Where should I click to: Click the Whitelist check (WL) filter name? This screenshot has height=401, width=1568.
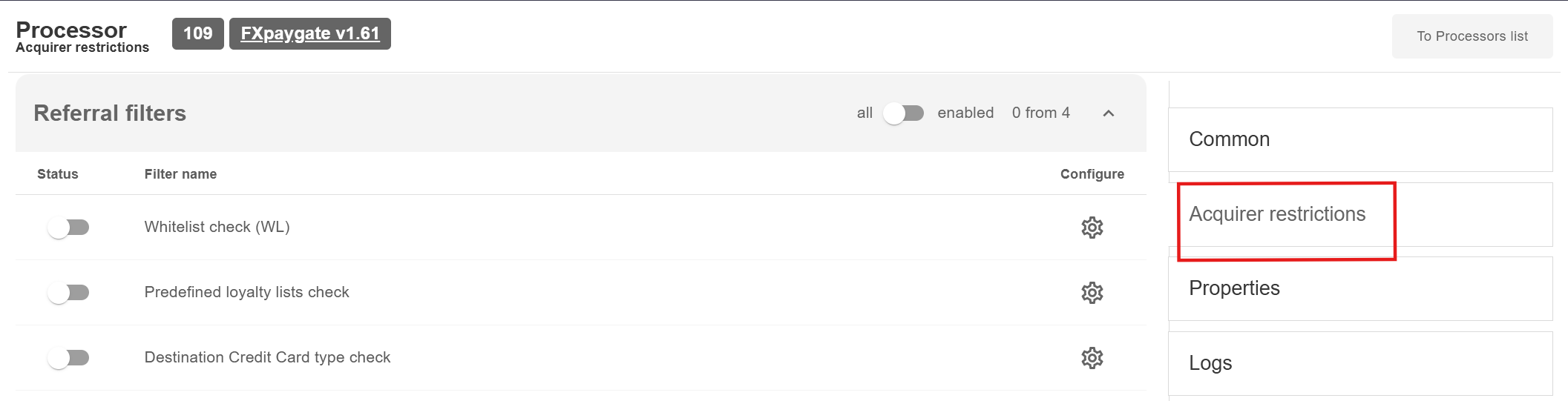click(217, 228)
